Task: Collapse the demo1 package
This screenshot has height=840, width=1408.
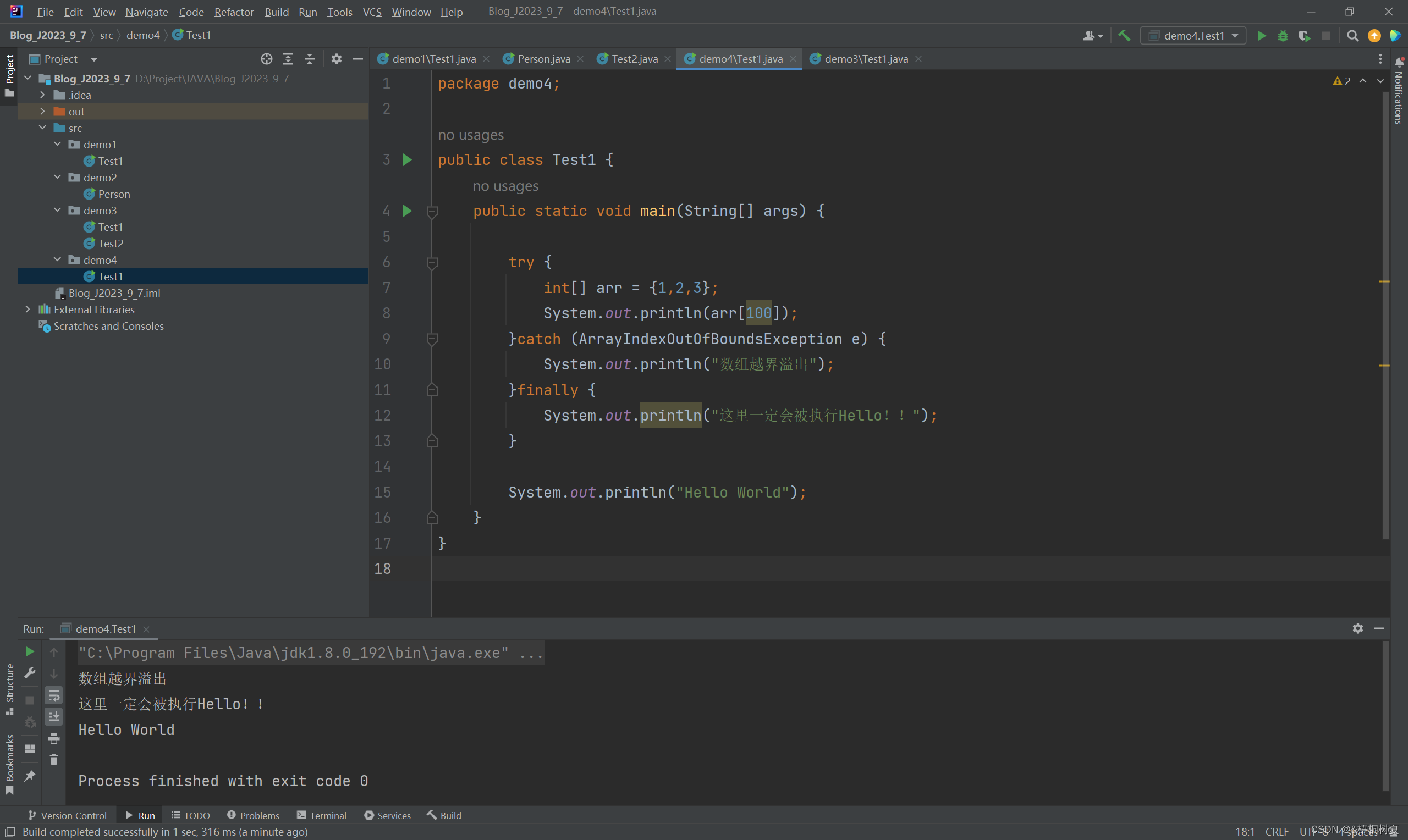Action: [57, 145]
